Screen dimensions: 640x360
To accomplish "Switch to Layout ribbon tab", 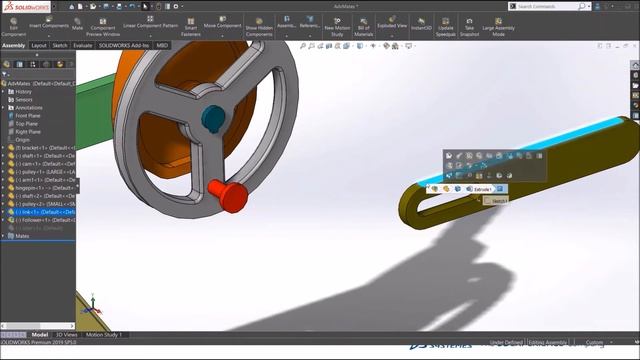I will (x=39, y=45).
